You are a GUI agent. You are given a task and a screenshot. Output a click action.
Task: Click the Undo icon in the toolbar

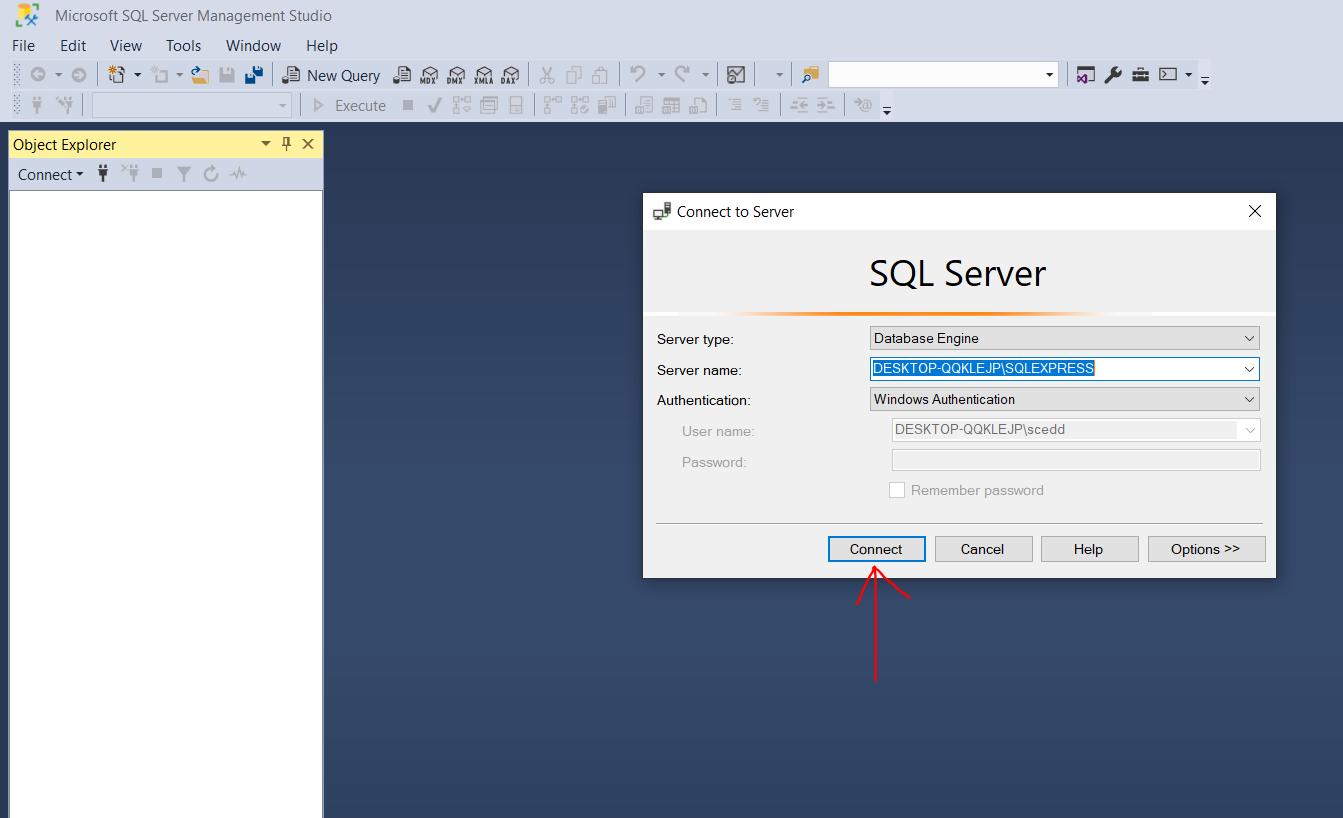(x=638, y=75)
